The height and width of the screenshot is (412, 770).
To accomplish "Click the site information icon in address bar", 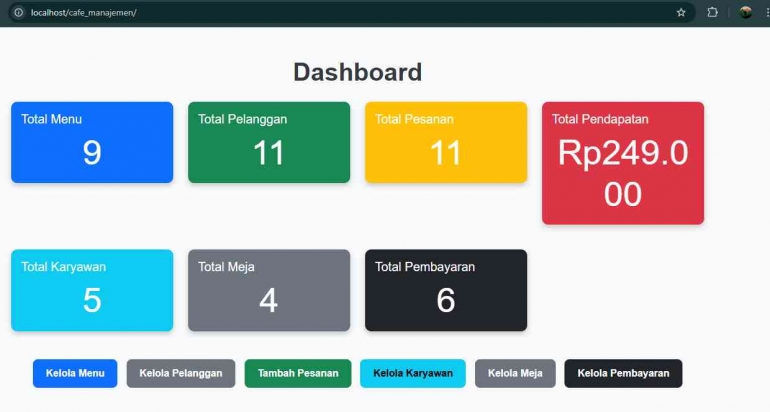I will [x=18, y=13].
